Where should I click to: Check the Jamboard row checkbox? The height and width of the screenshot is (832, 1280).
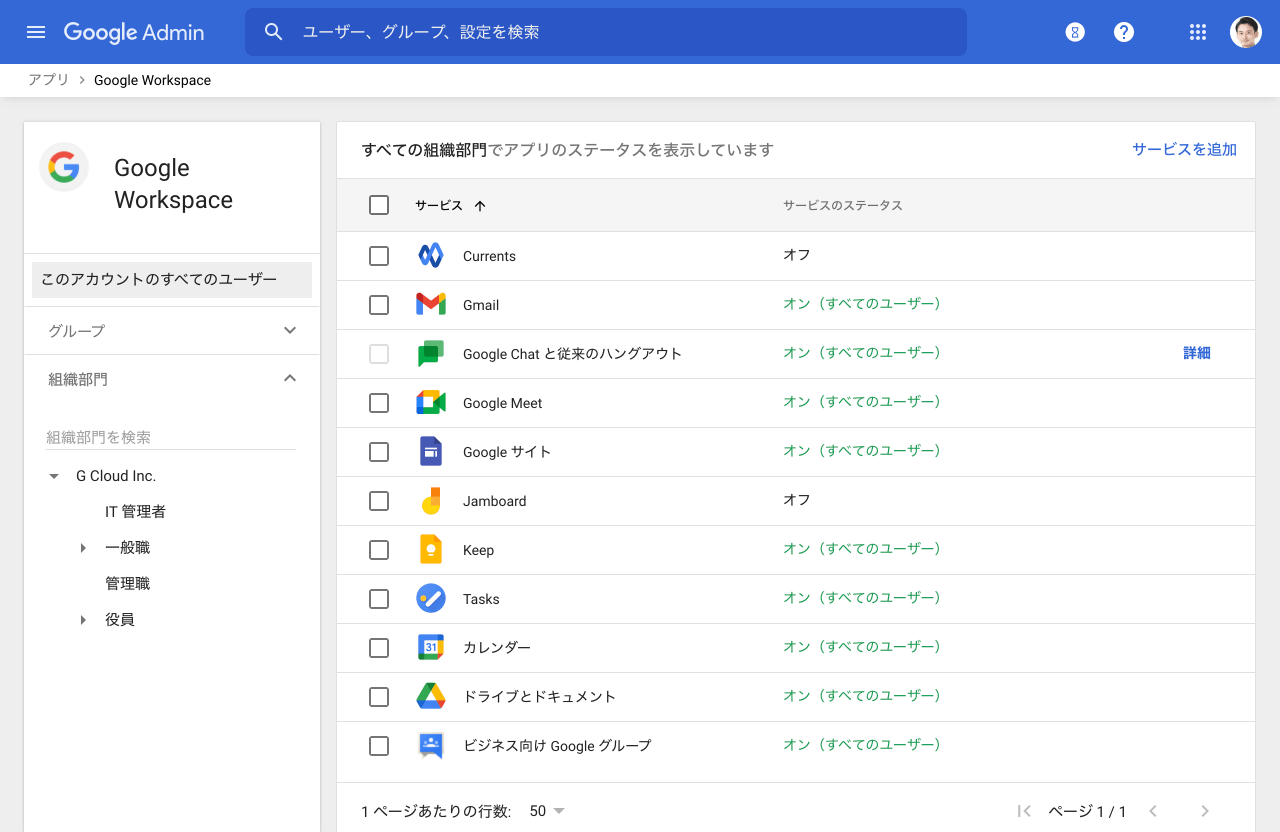[379, 501]
